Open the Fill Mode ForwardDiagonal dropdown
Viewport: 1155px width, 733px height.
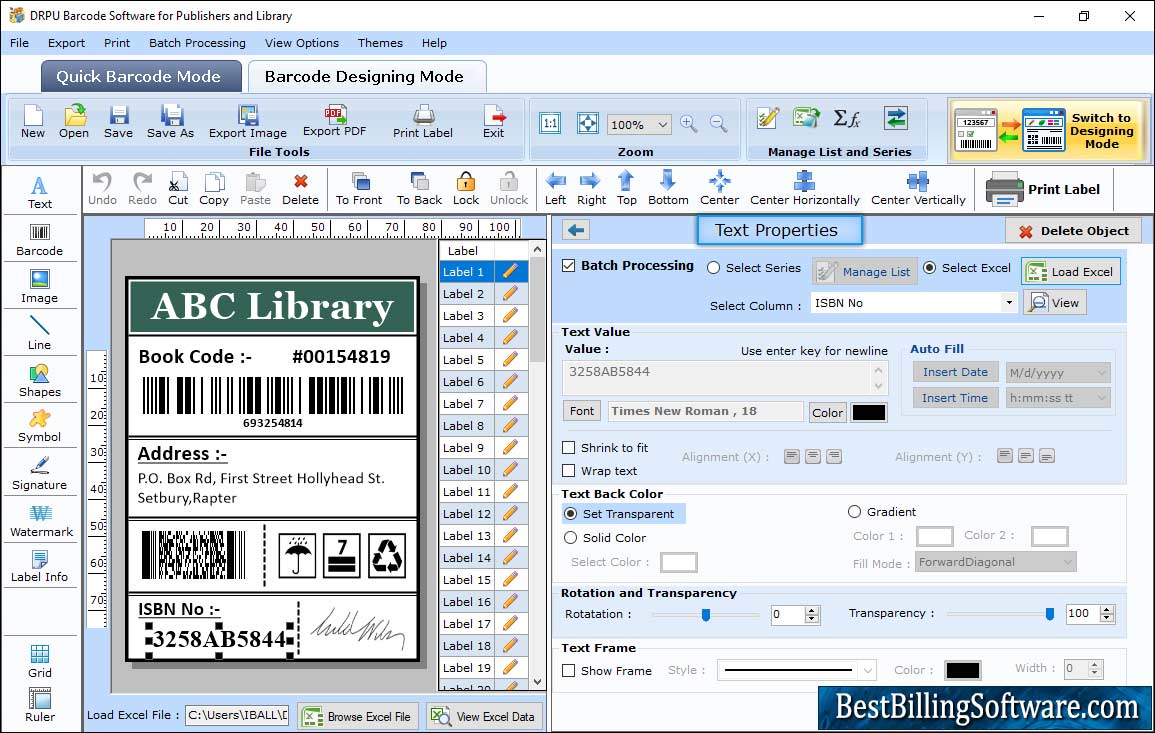click(1067, 562)
